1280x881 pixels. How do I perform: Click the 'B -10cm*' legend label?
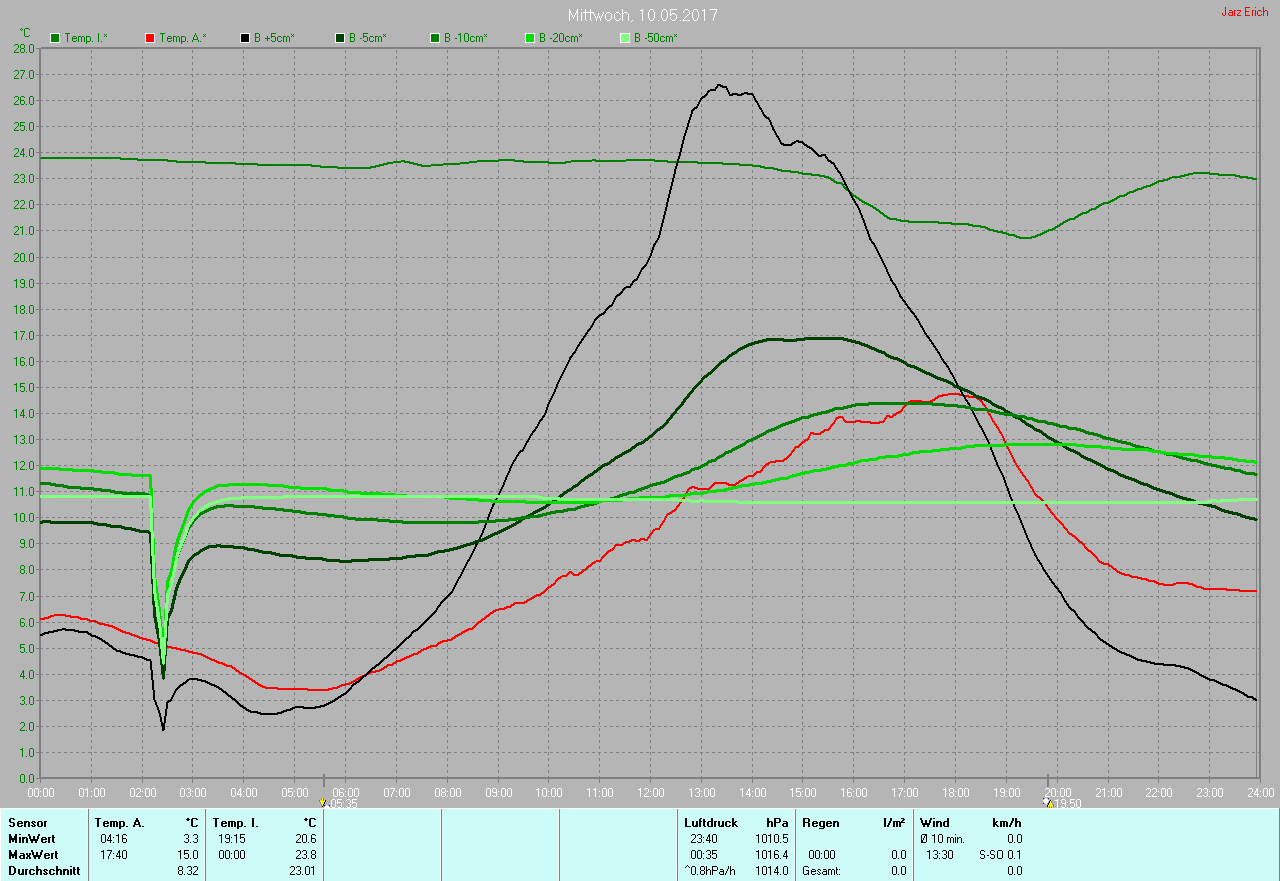point(466,38)
